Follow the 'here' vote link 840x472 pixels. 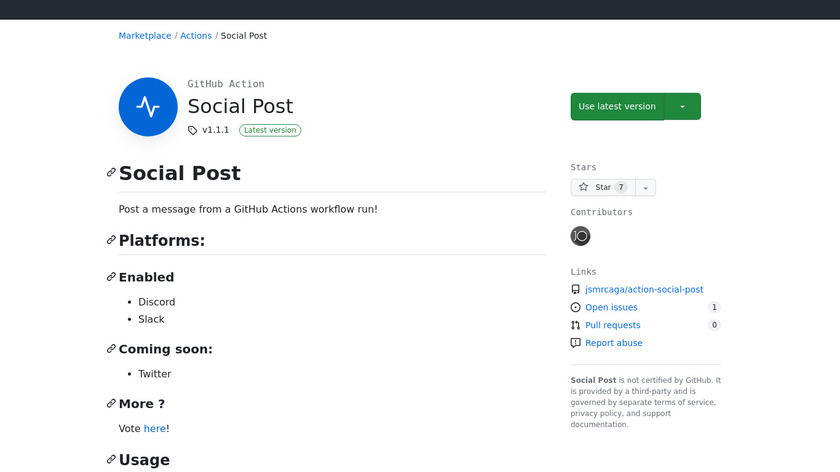coord(154,428)
